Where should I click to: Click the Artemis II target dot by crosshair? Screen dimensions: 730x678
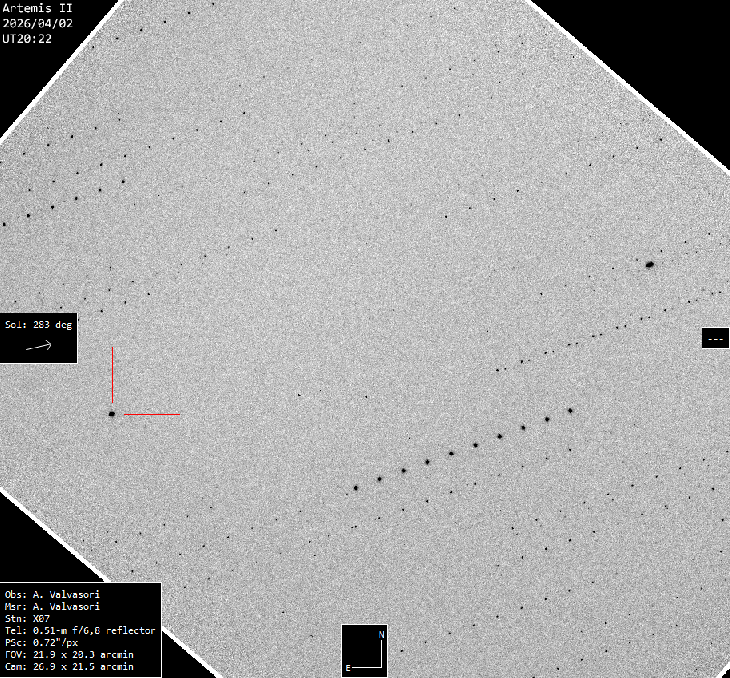coord(112,413)
